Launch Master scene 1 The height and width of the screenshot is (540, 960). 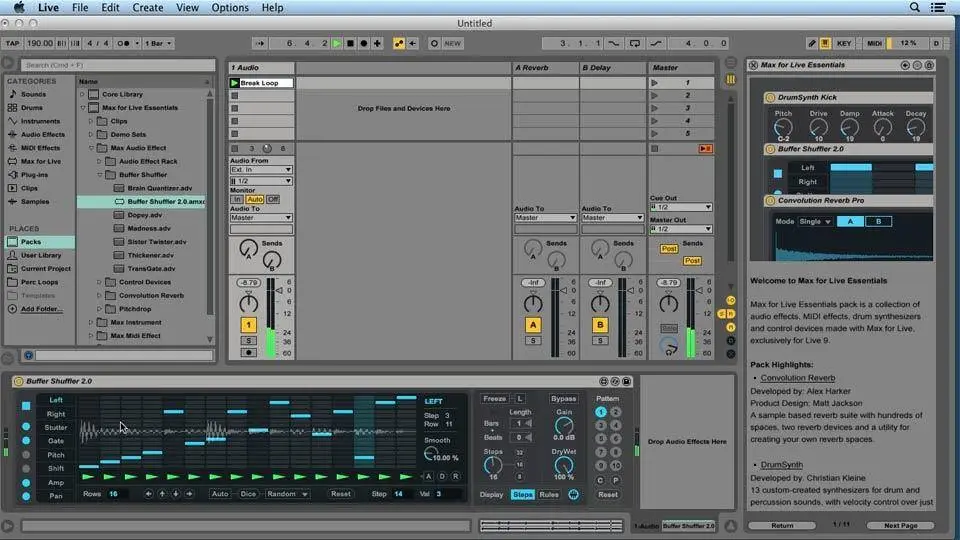[654, 83]
